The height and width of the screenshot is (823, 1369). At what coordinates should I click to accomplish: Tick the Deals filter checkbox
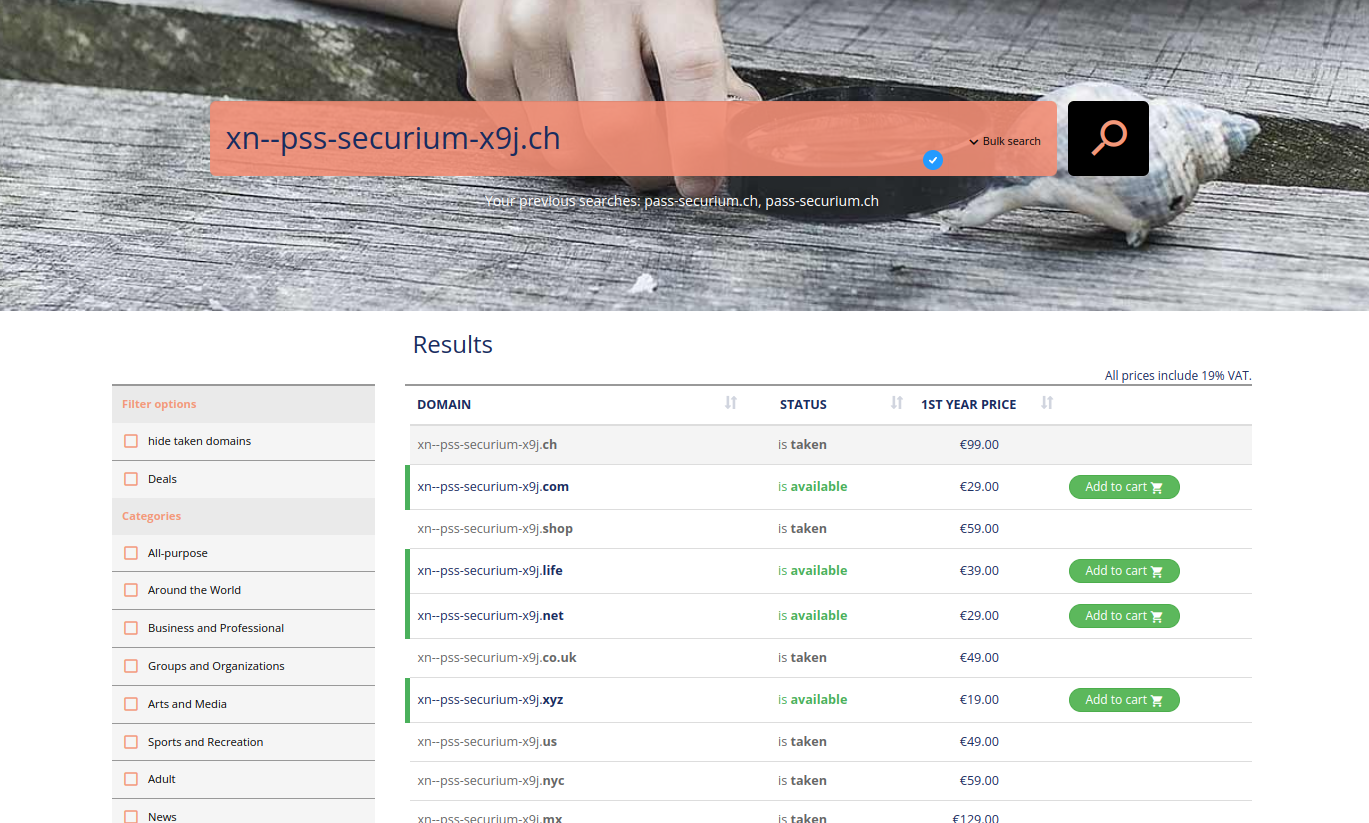131,479
